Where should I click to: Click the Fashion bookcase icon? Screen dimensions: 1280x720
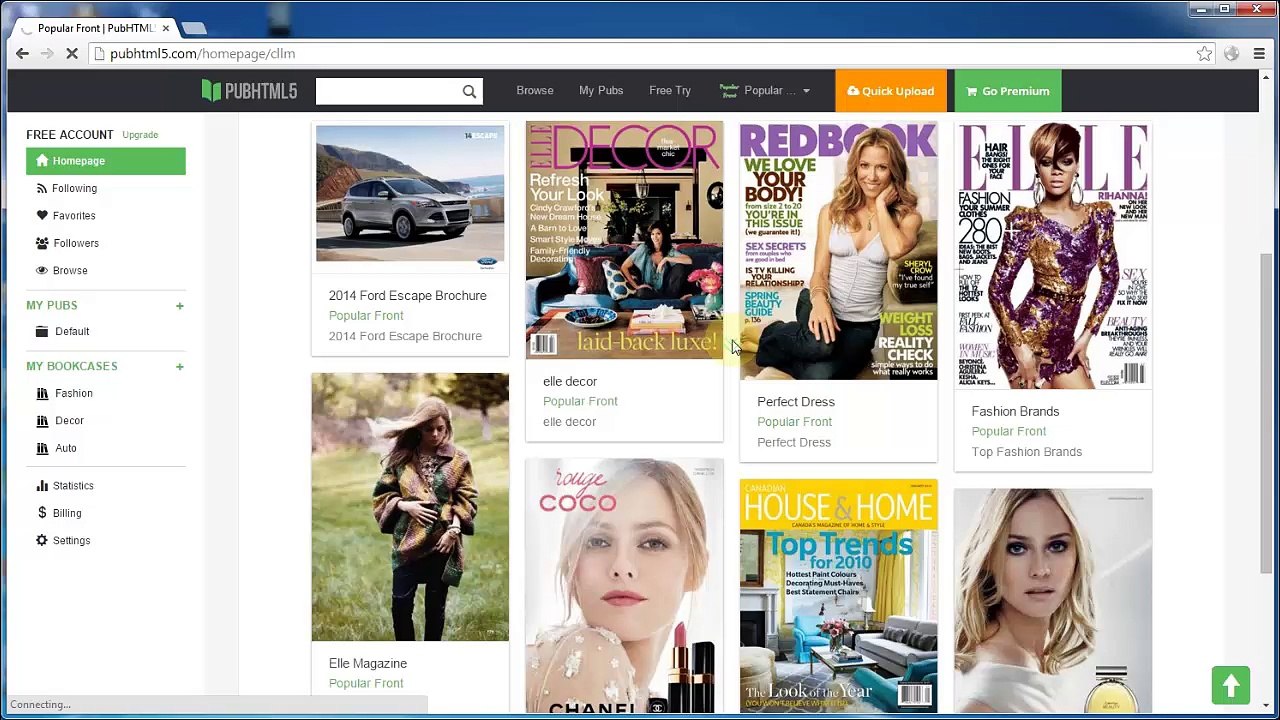(42, 393)
